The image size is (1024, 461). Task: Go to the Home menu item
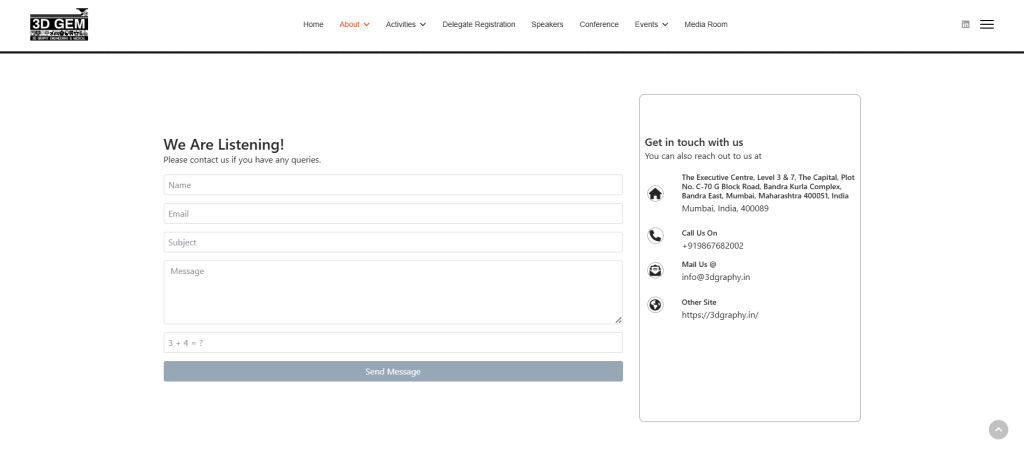313,24
